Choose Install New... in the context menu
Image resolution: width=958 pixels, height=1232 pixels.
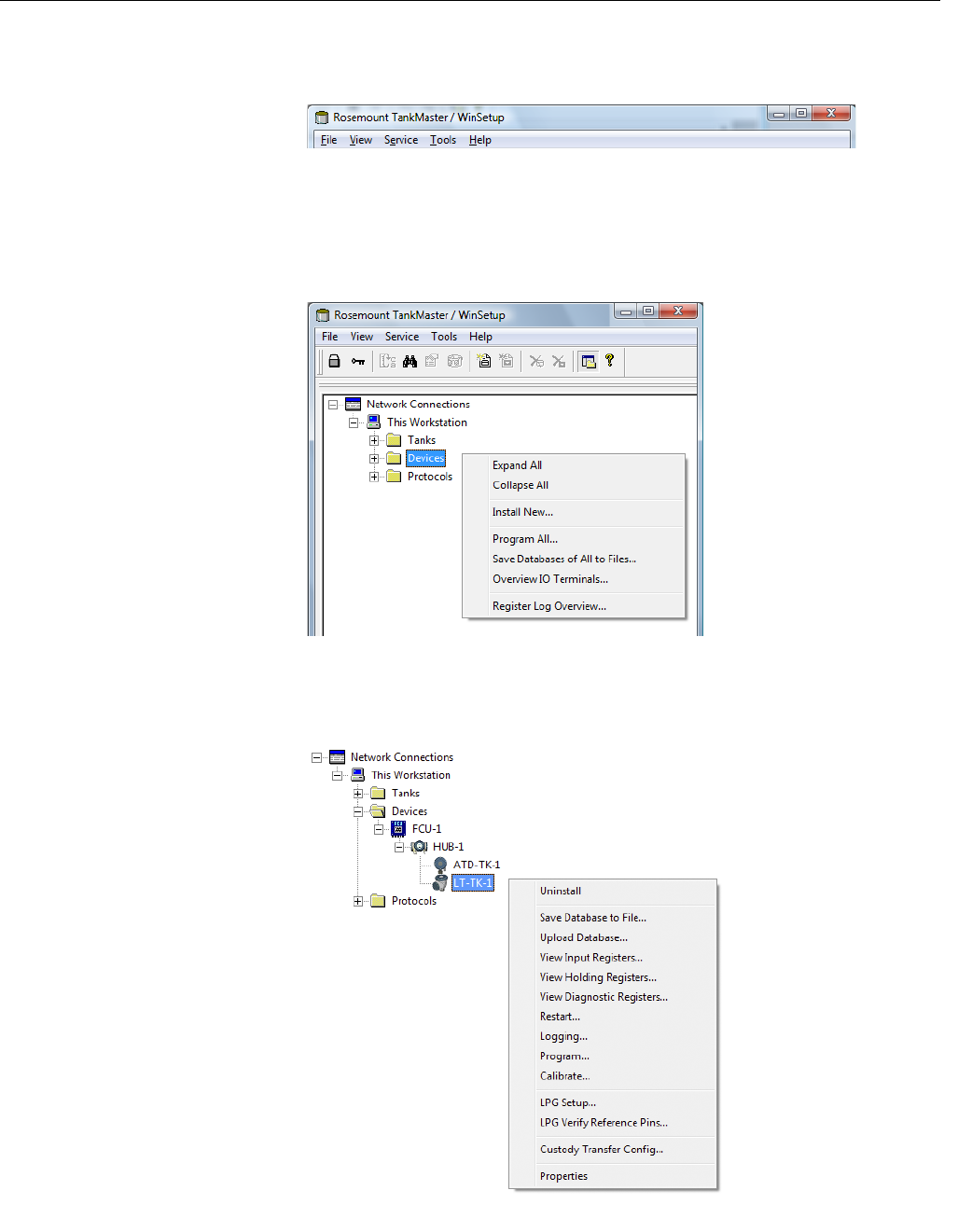(x=574, y=512)
